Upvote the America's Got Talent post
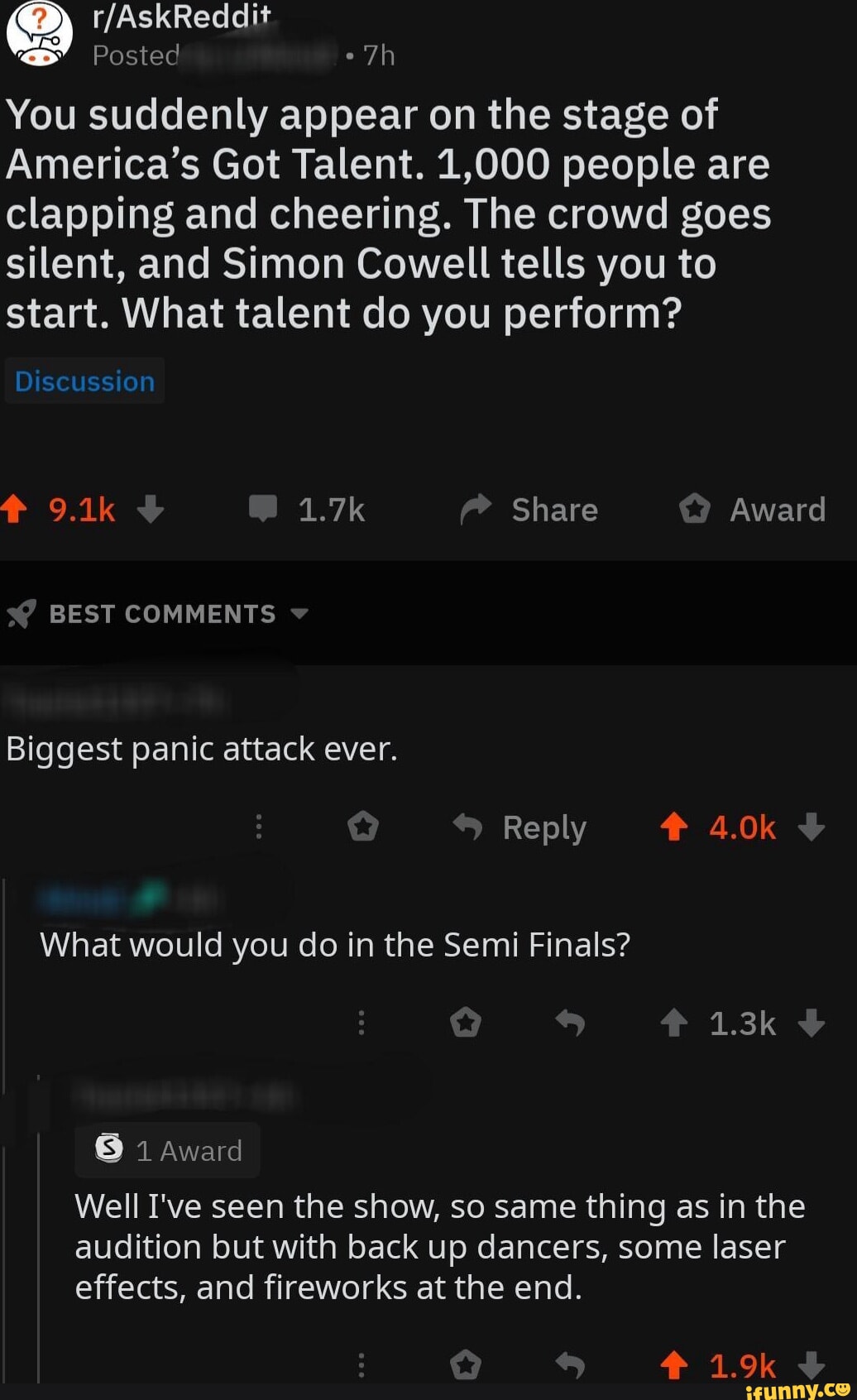 tap(14, 509)
